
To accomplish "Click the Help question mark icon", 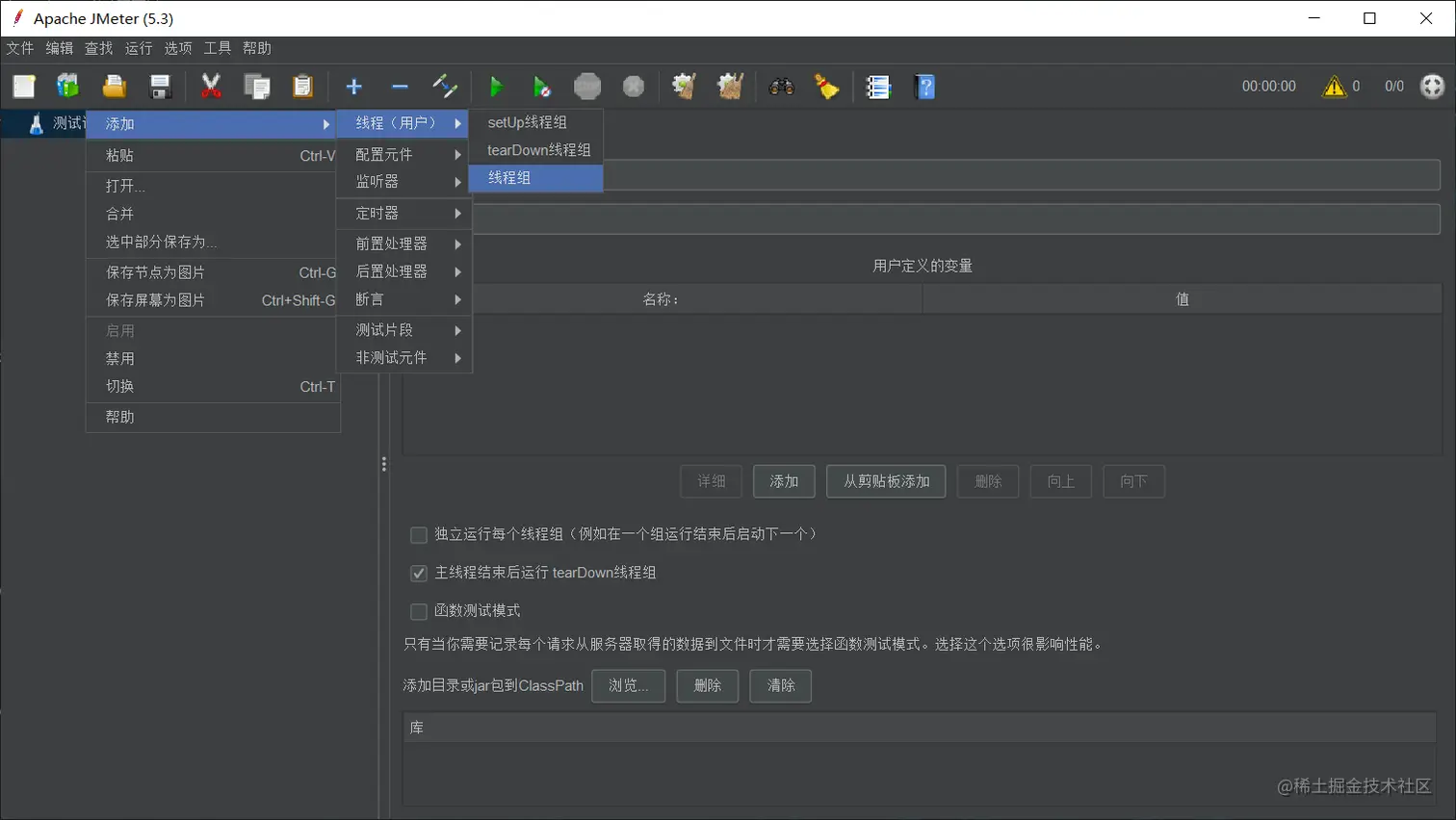I will tap(925, 87).
